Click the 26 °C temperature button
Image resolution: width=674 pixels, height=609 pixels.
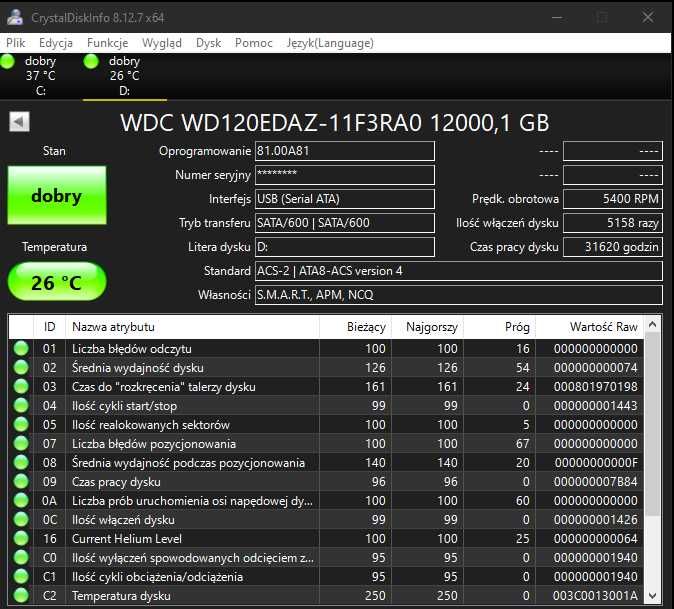(x=57, y=282)
